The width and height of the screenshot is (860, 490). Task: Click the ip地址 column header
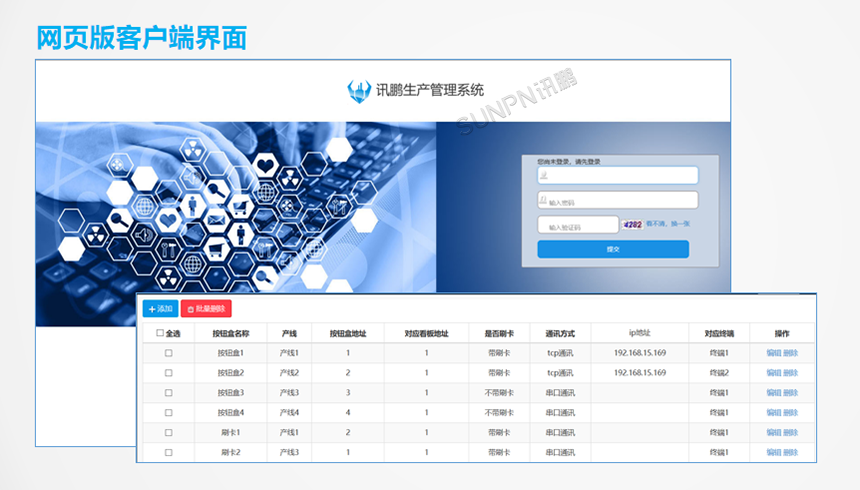click(640, 333)
